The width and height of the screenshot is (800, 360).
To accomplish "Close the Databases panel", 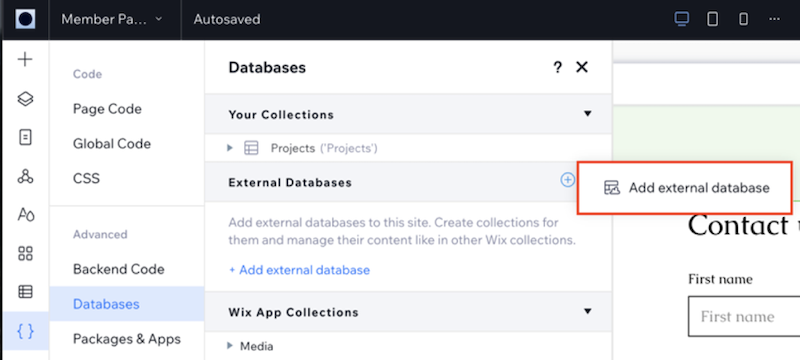I will pos(582,67).
